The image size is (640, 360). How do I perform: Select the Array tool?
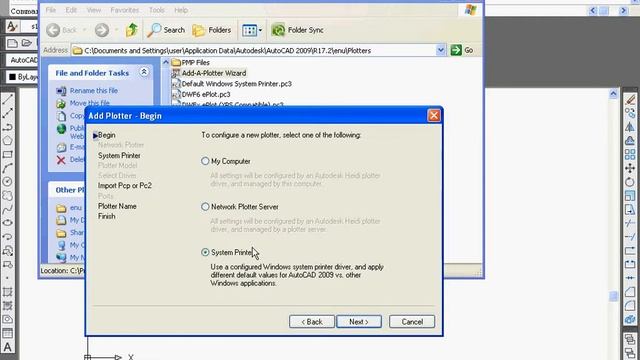630,154
